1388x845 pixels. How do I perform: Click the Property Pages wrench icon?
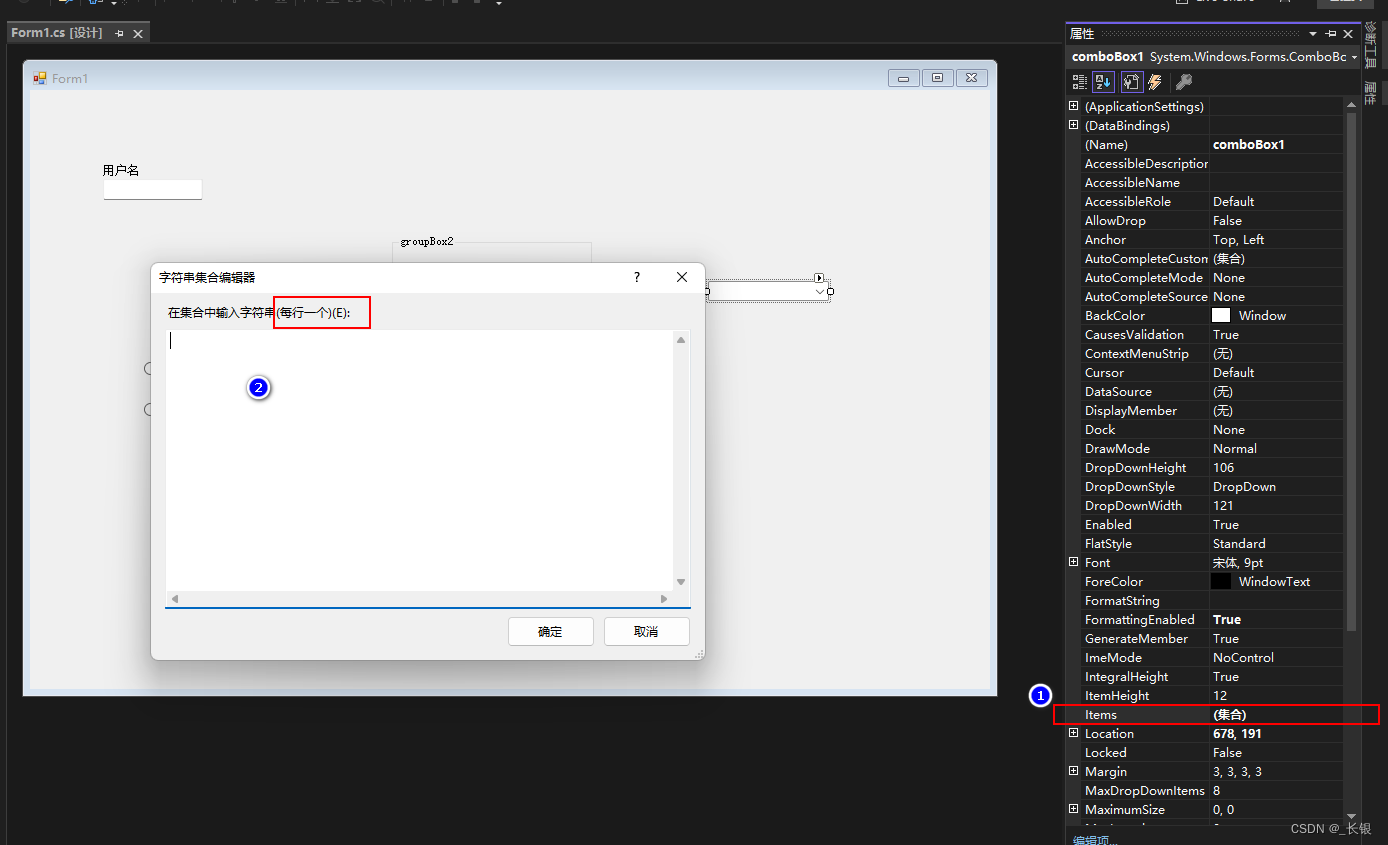point(1183,82)
